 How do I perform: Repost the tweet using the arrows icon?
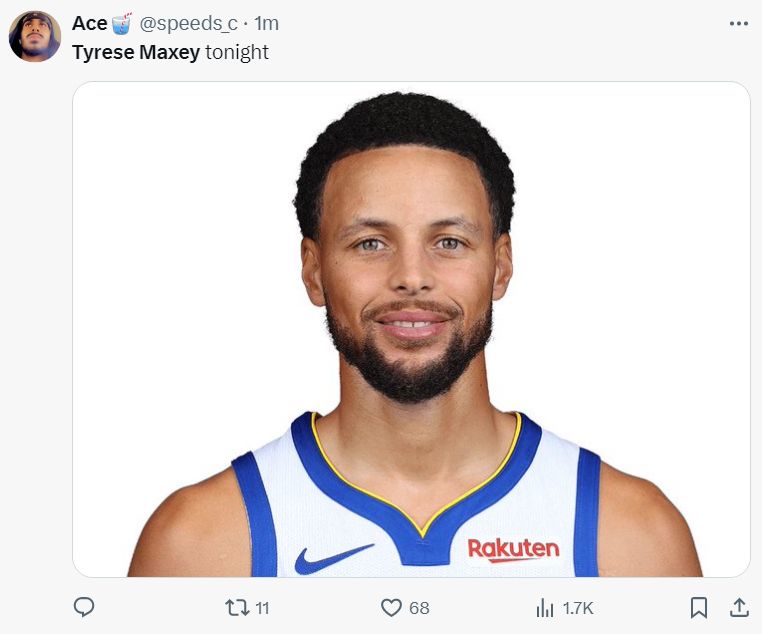pos(236,607)
